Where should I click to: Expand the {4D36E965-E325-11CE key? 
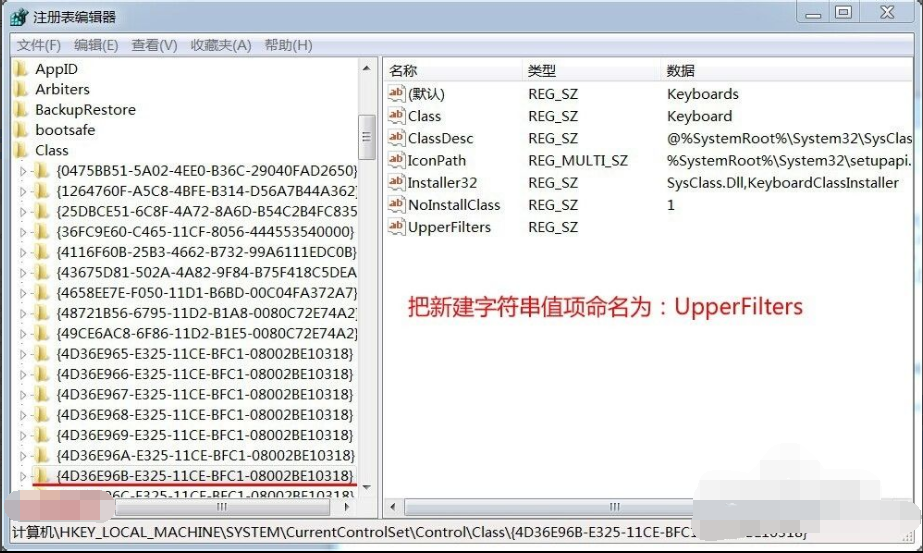[x=23, y=354]
